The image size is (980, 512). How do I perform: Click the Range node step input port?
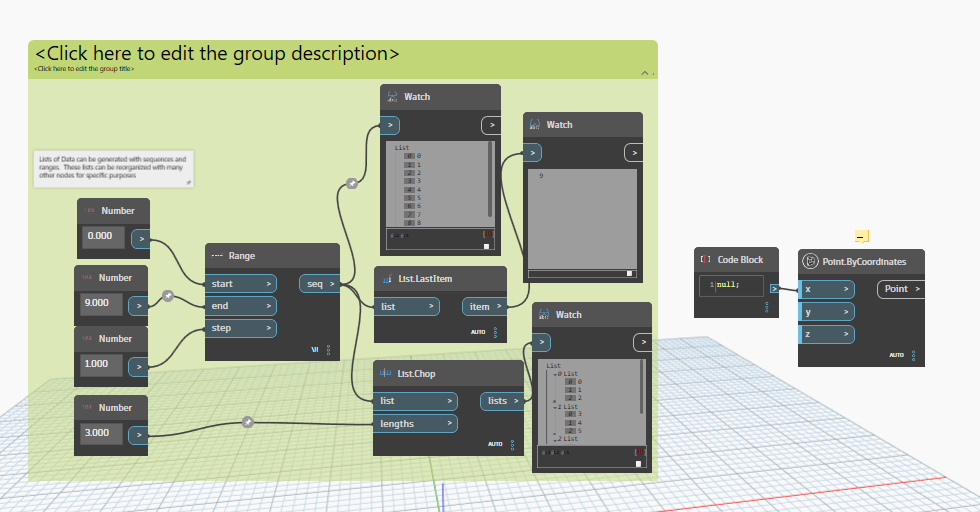tap(241, 328)
